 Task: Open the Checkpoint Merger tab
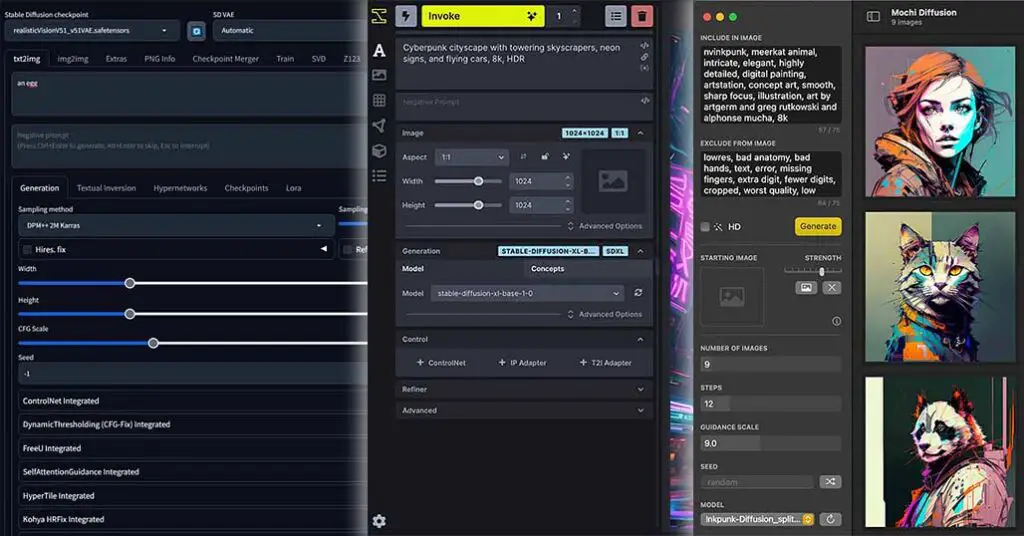pos(225,59)
